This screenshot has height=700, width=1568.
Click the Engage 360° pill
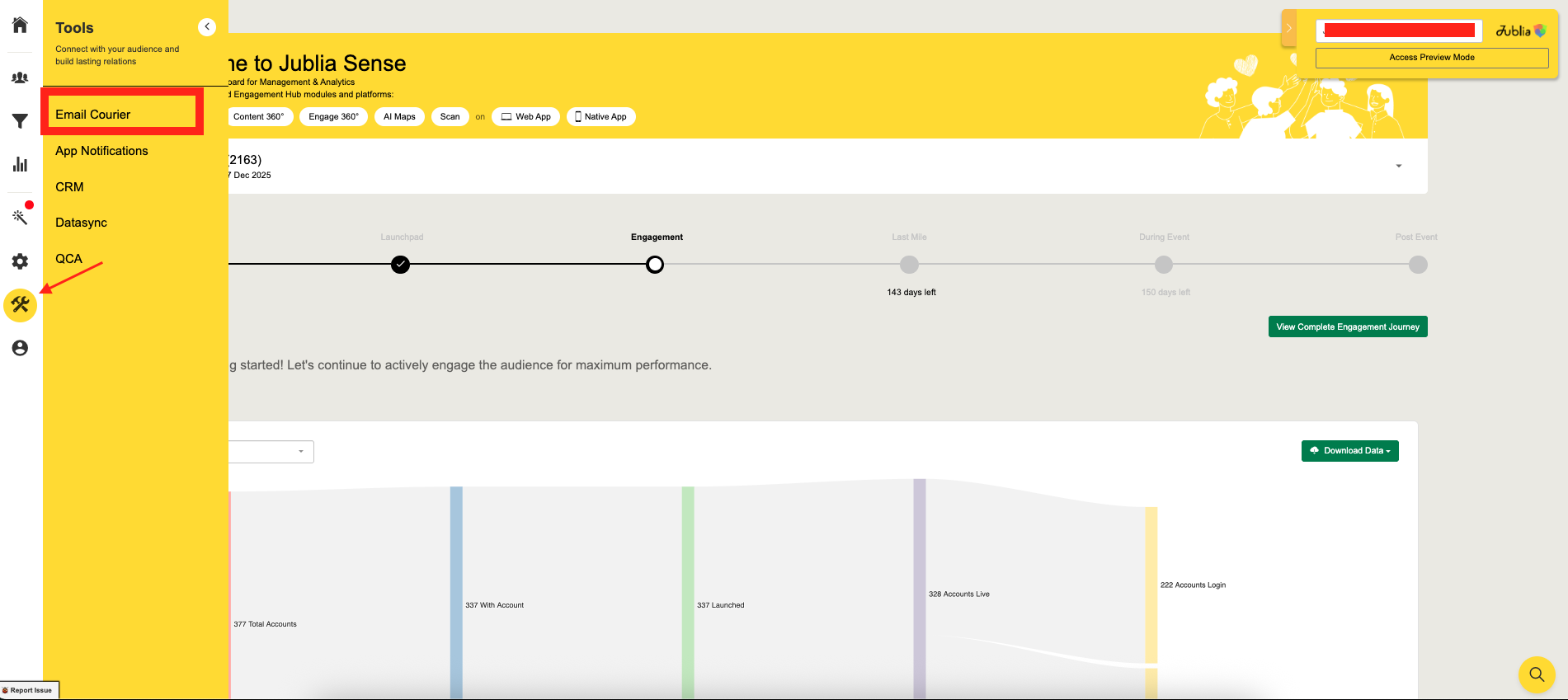coord(333,117)
